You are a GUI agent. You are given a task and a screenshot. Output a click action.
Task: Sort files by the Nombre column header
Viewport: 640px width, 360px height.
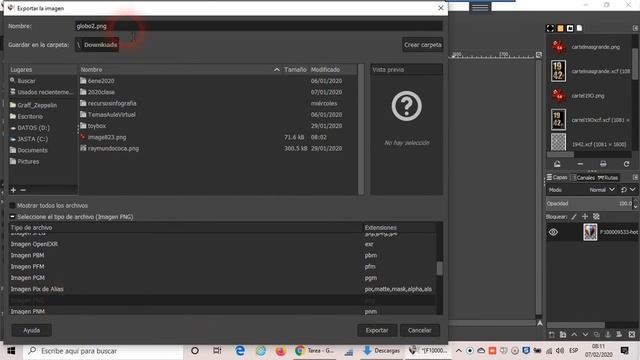180,70
